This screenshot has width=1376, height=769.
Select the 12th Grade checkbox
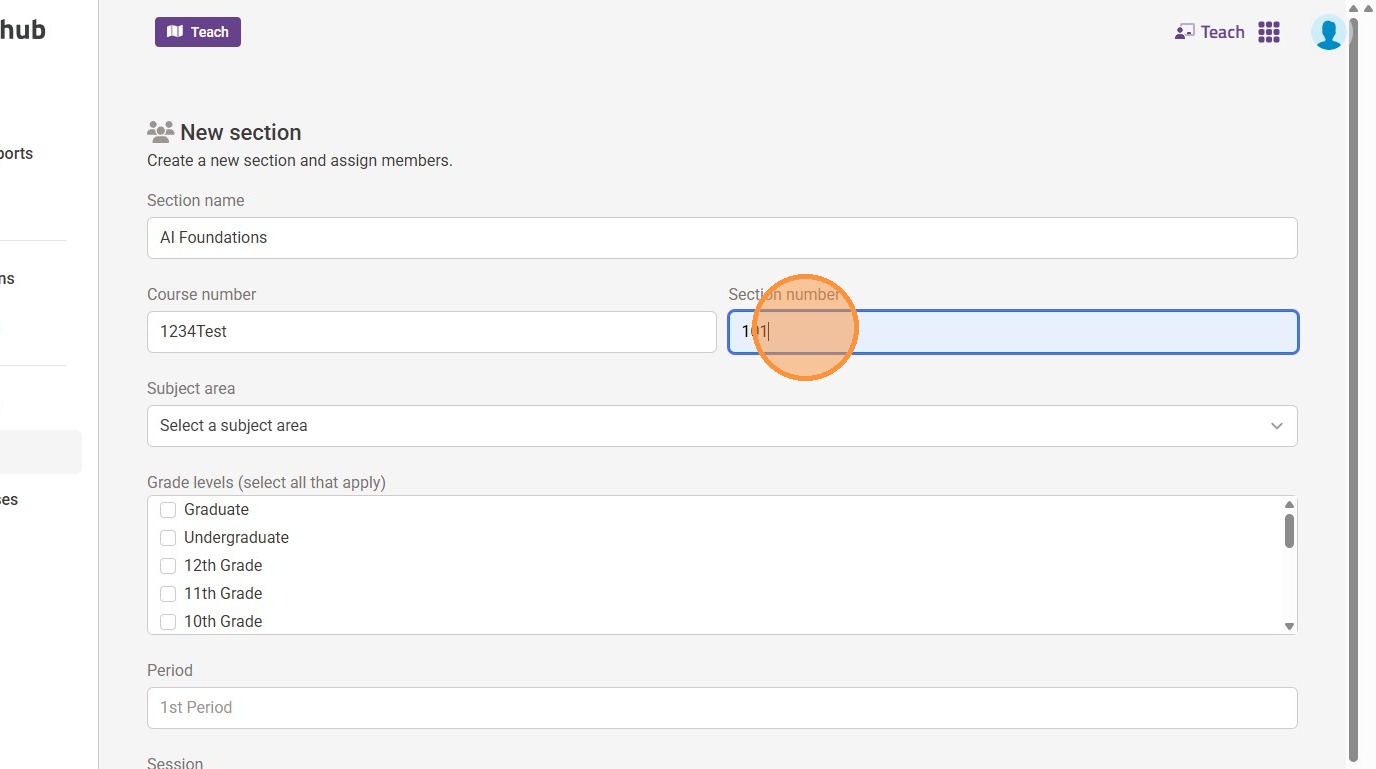click(x=168, y=566)
